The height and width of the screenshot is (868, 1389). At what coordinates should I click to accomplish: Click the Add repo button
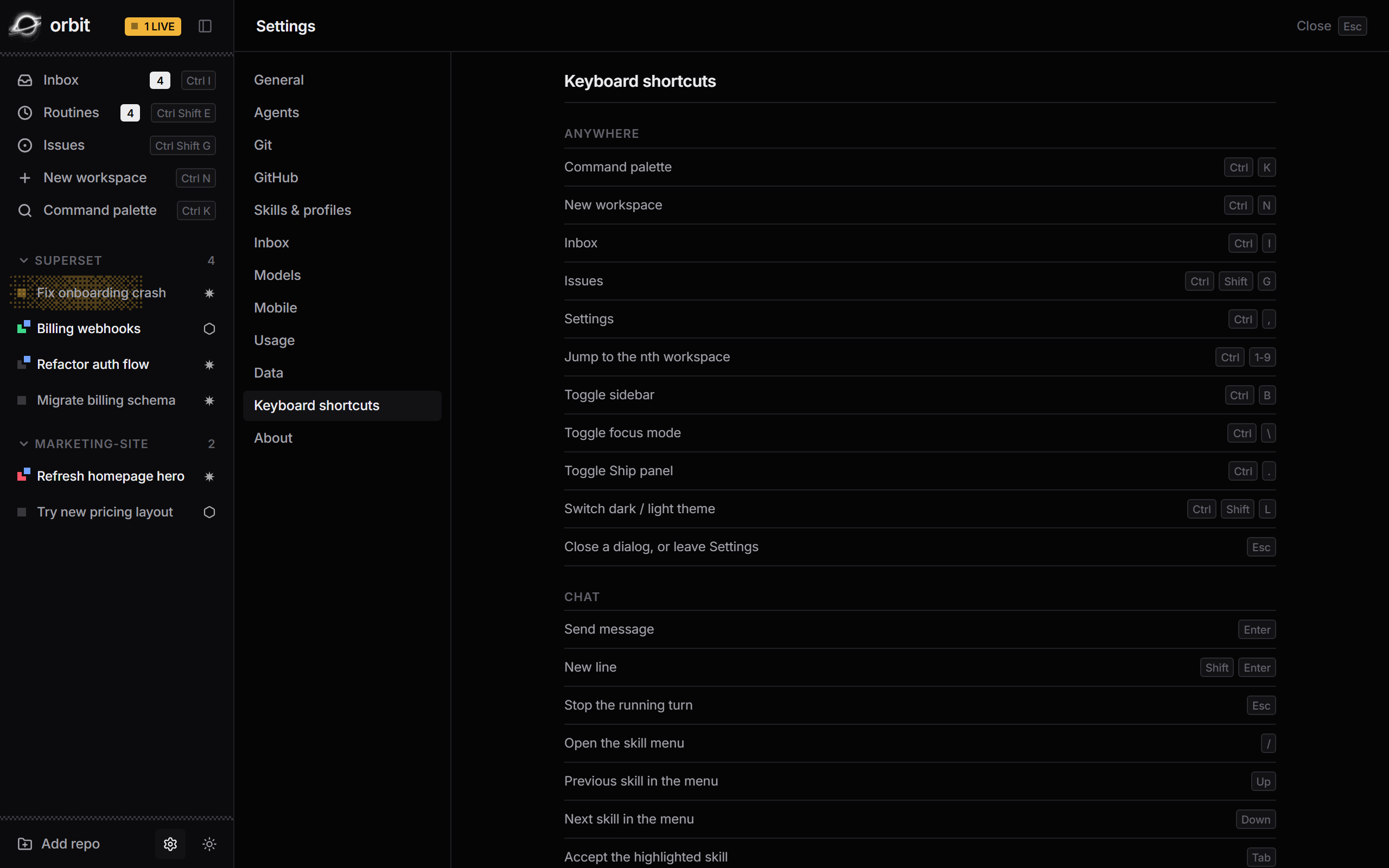(x=59, y=843)
